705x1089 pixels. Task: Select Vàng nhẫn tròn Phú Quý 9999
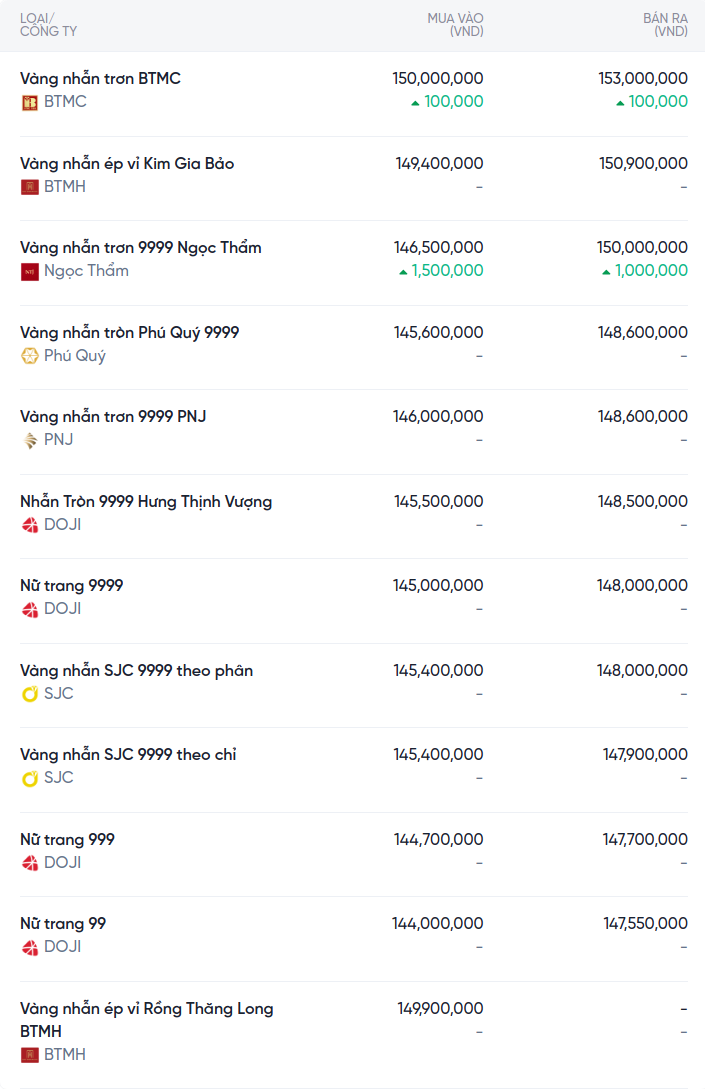[x=129, y=332]
